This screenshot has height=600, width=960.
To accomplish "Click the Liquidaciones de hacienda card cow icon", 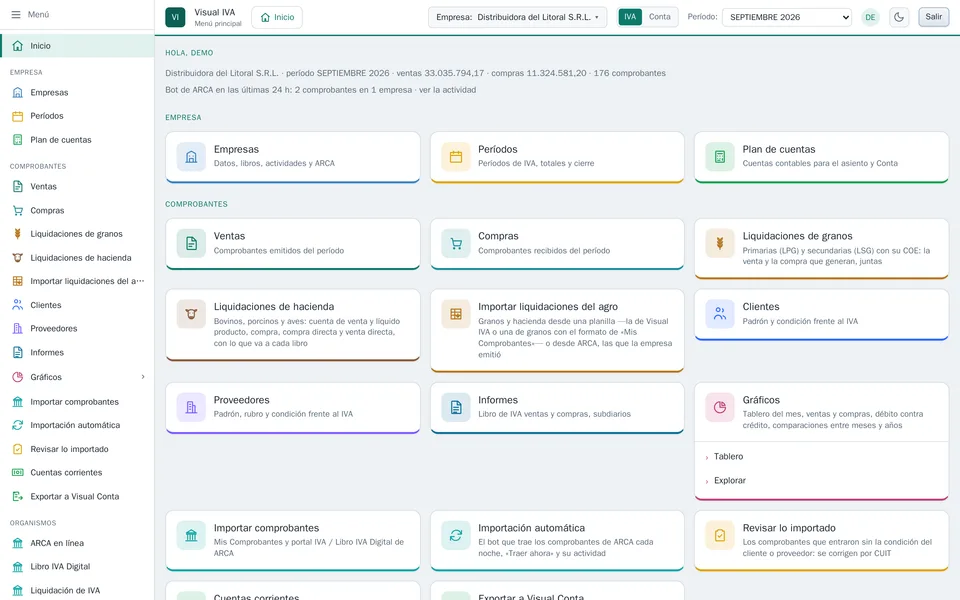I will [191, 314].
